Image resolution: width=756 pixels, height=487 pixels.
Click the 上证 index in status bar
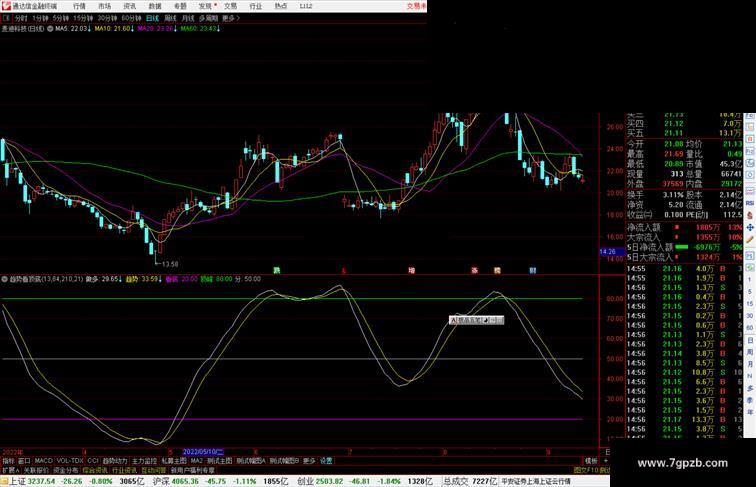point(17,481)
